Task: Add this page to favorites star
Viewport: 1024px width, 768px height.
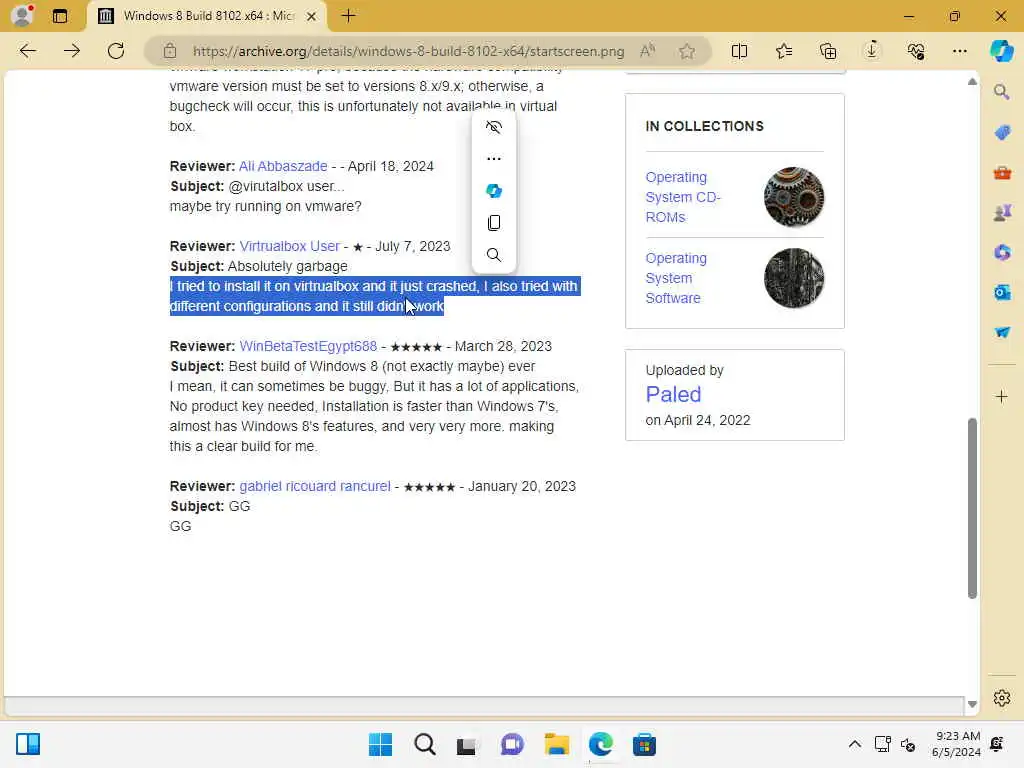Action: pos(686,51)
